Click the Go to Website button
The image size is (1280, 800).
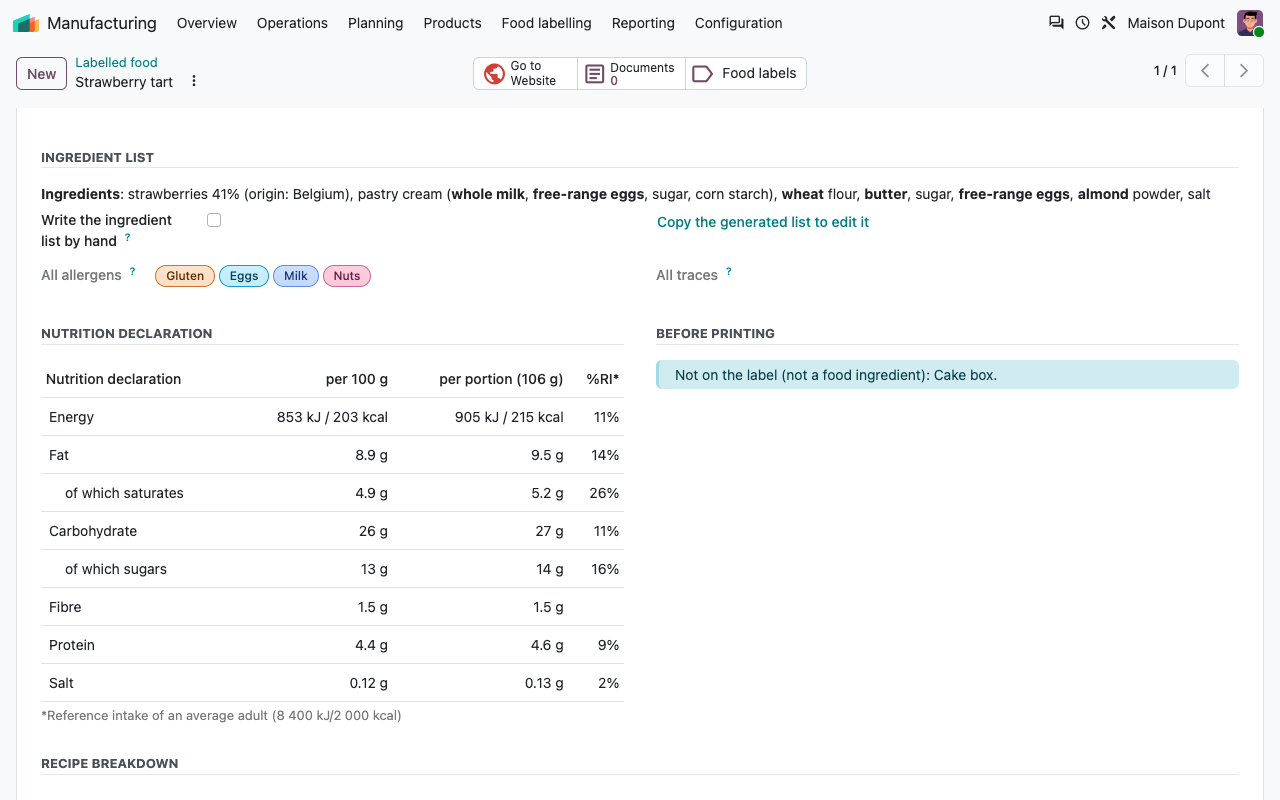[x=525, y=73]
